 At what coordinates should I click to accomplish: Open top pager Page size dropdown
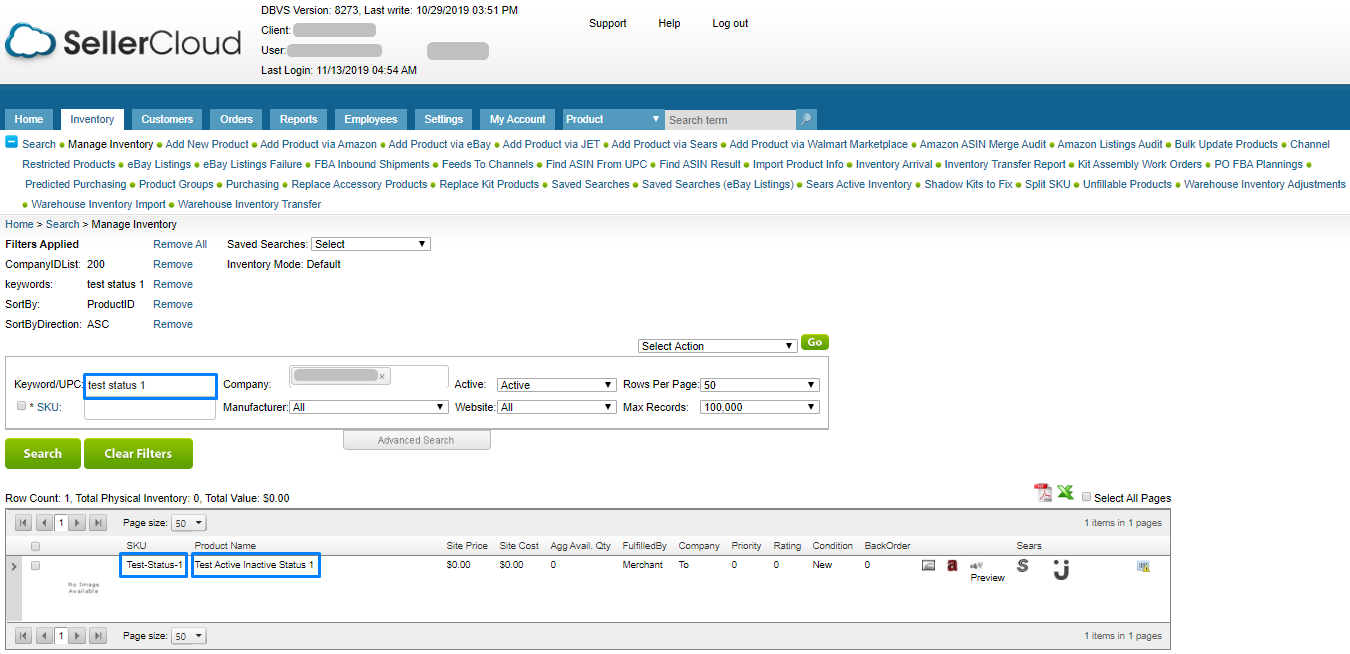point(189,523)
